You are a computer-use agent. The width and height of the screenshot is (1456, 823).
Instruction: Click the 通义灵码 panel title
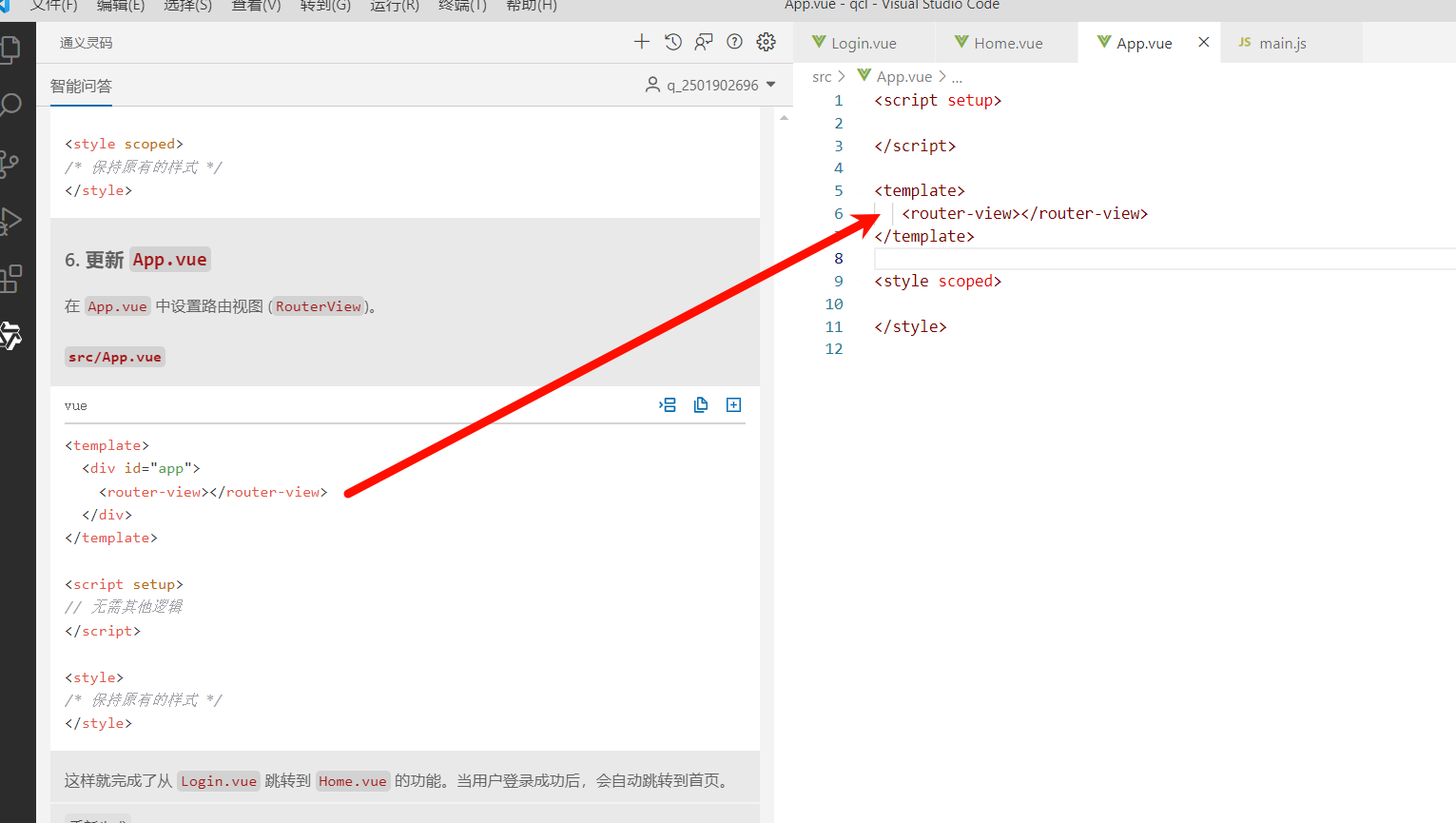pyautogui.click(x=86, y=43)
